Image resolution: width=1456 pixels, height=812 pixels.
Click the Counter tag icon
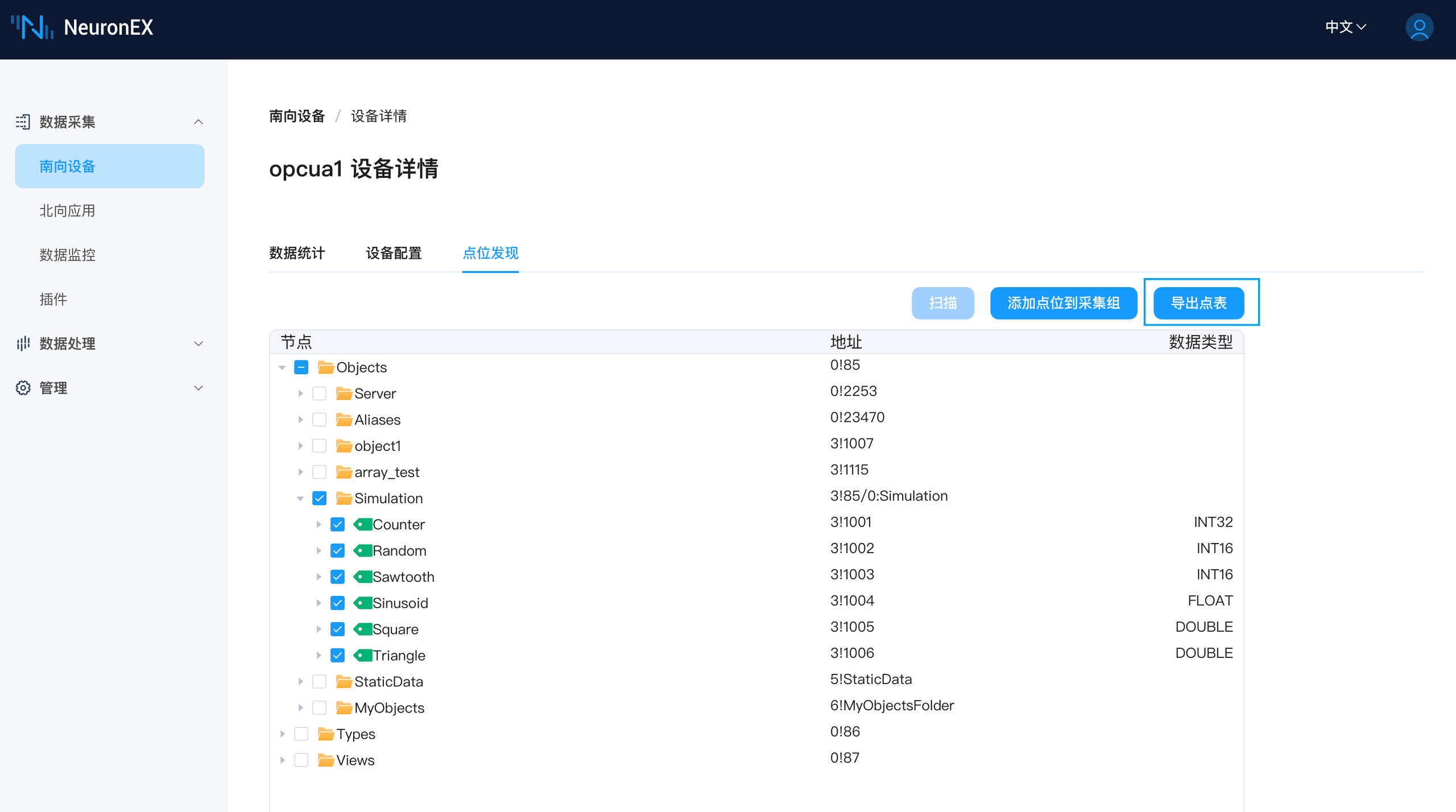(364, 524)
